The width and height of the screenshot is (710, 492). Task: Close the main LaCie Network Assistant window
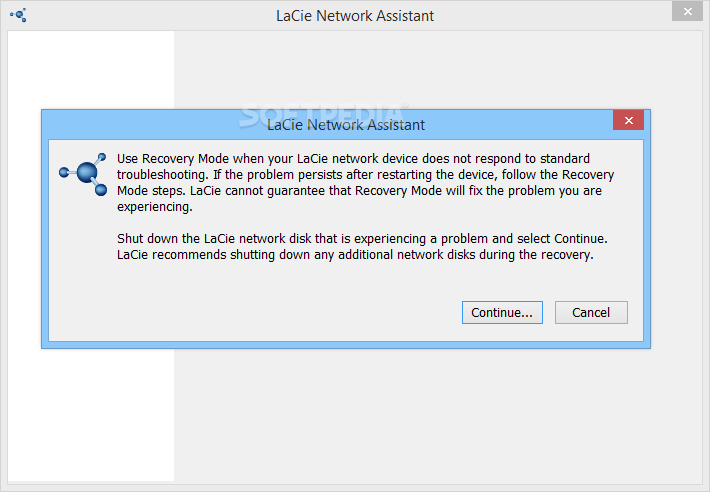(x=687, y=11)
